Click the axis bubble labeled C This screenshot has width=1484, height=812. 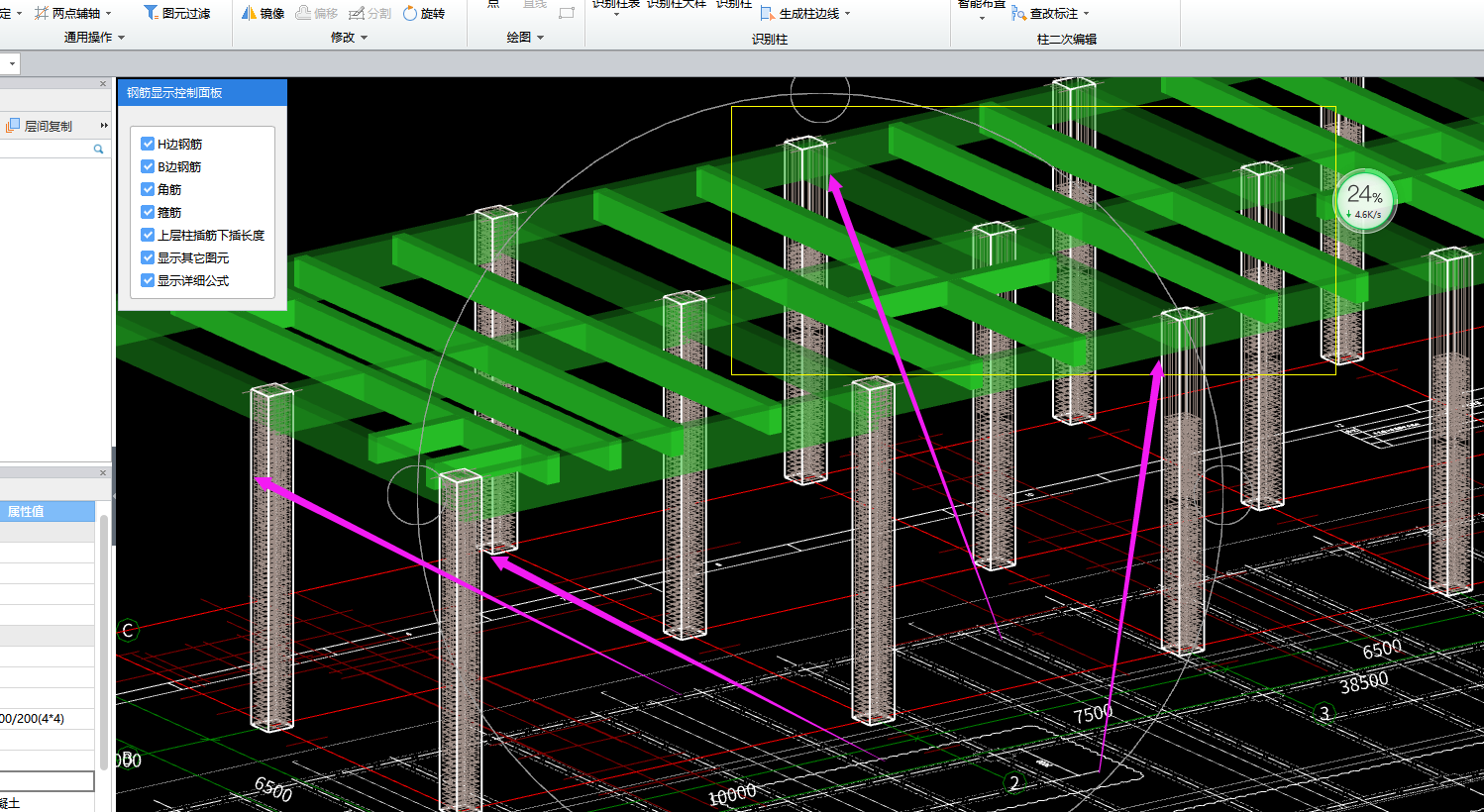click(x=128, y=630)
